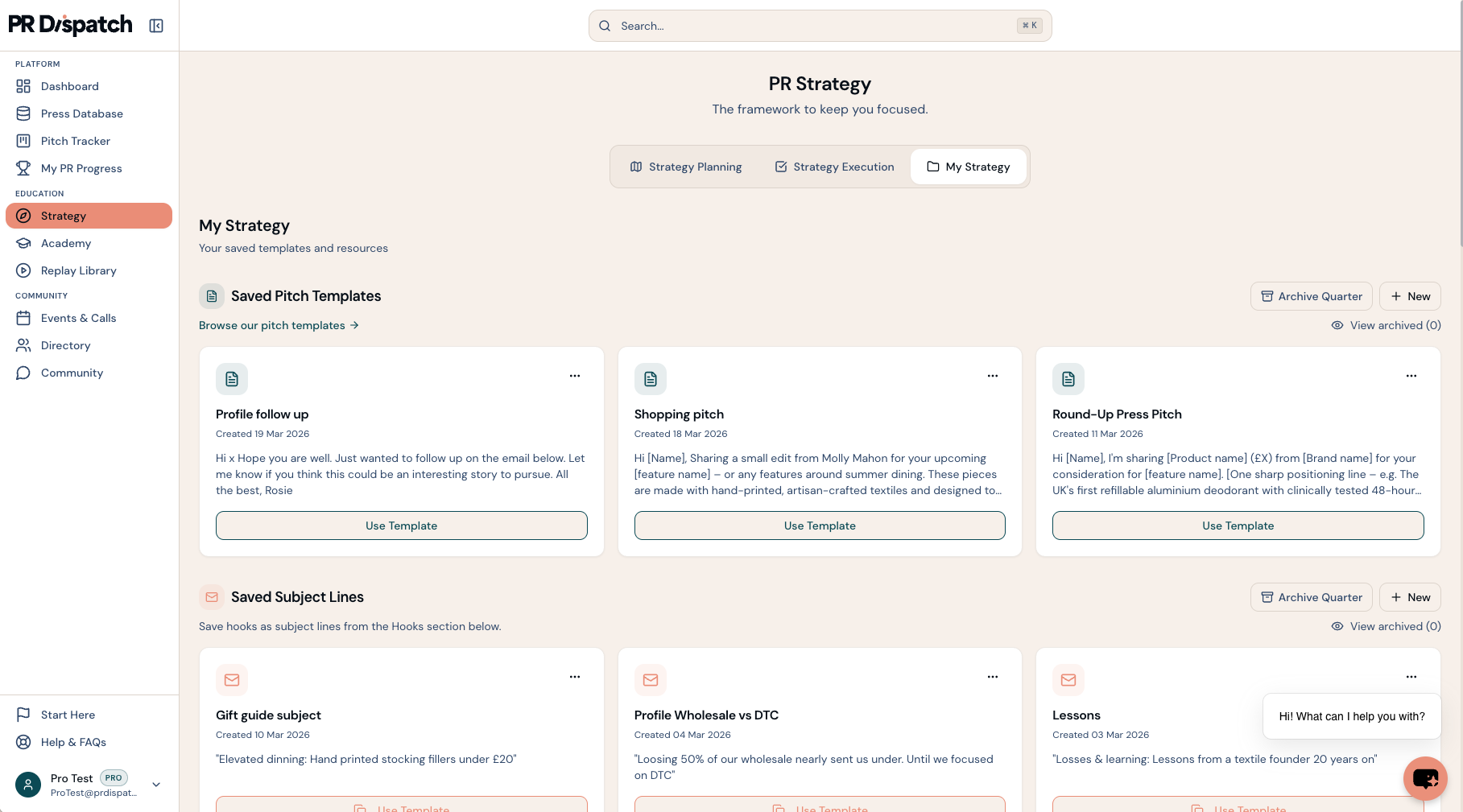The image size is (1463, 812).
Task: Click the Pro Test user avatar
Action: pos(28,785)
